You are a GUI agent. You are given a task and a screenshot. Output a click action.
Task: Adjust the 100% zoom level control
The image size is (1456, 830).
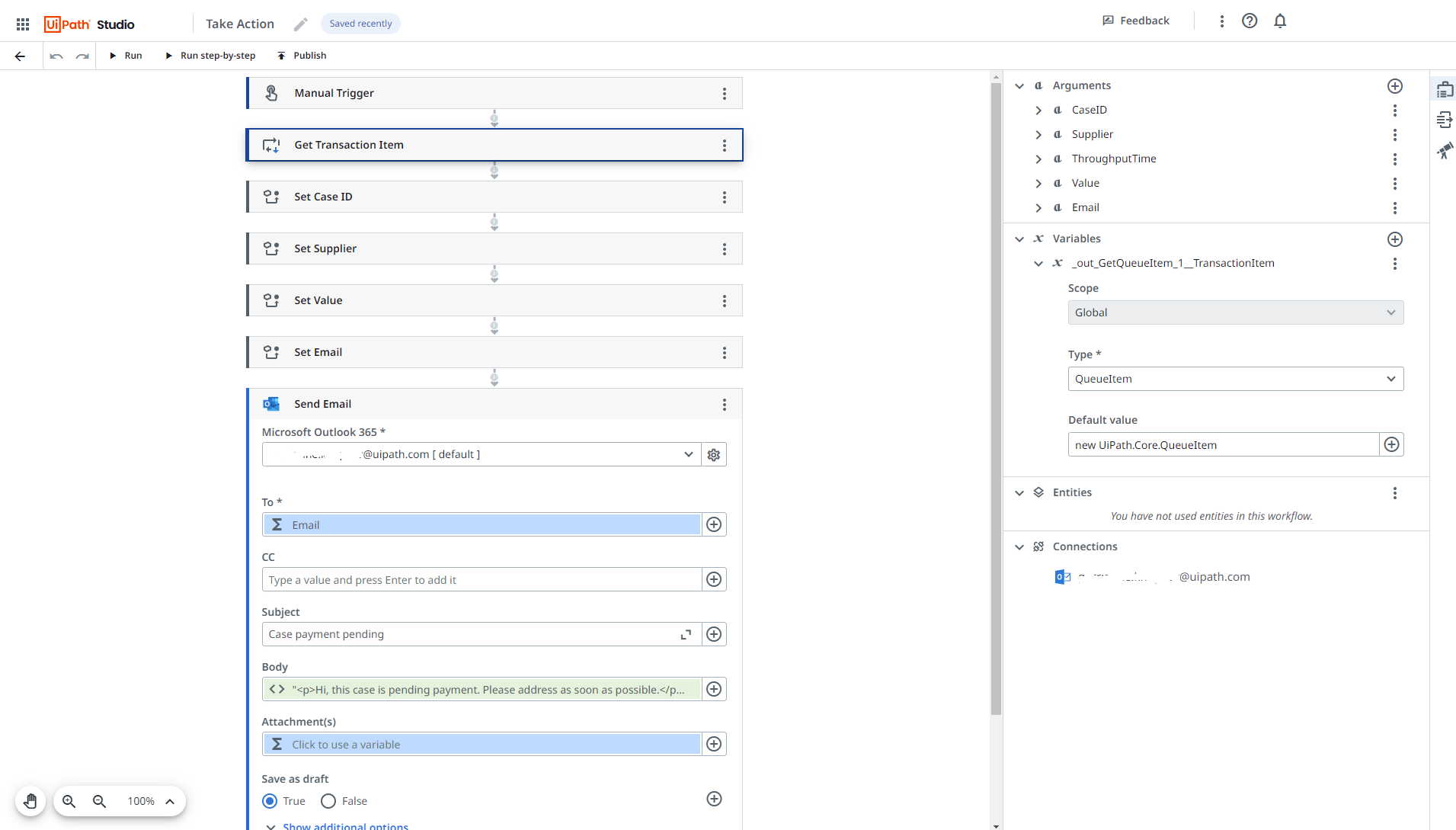(140, 801)
